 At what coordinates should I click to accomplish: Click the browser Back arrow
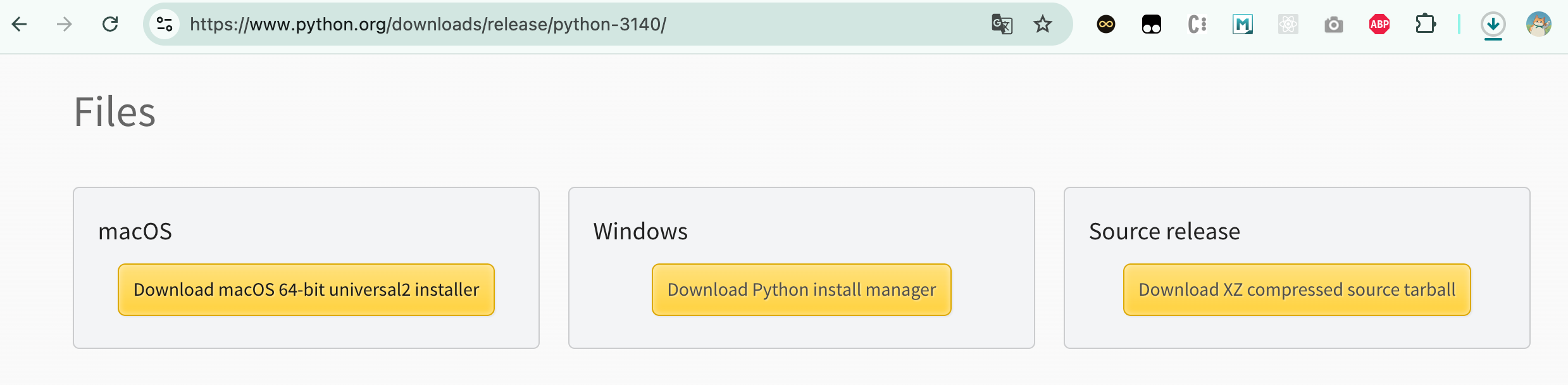[20, 25]
